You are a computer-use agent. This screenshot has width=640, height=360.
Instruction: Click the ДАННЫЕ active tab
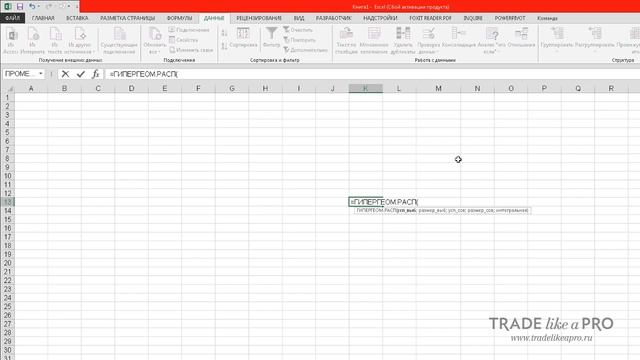coord(214,18)
